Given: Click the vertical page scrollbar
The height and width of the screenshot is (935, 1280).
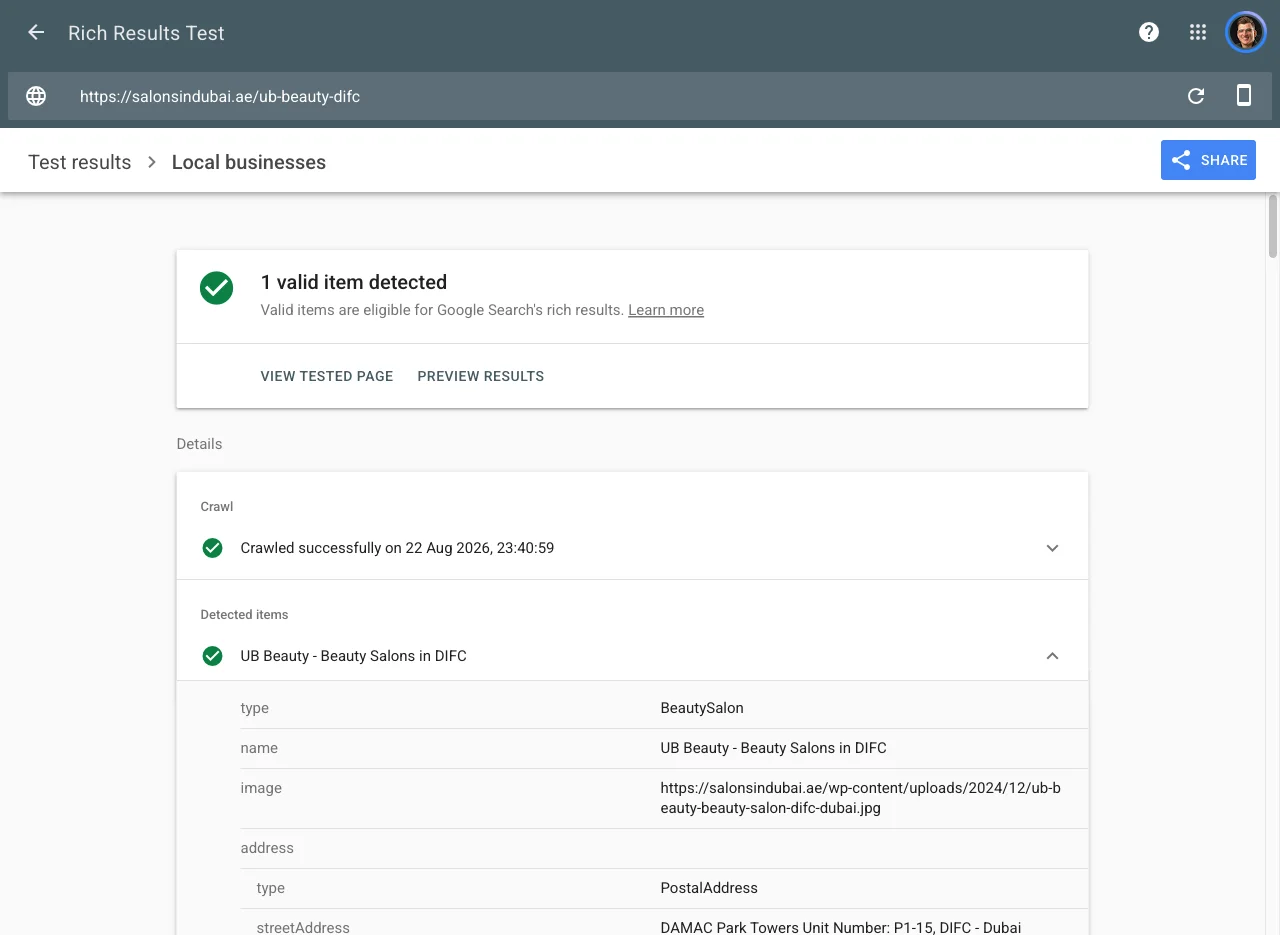Looking at the screenshot, I should (x=1273, y=227).
